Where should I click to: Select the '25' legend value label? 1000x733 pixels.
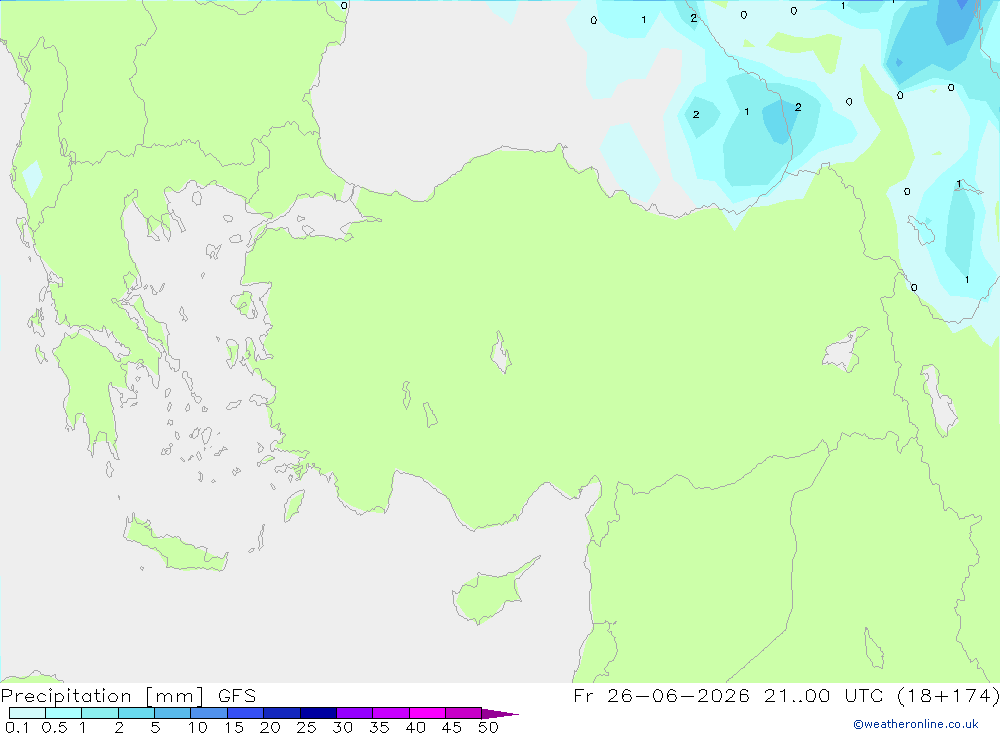(306, 727)
